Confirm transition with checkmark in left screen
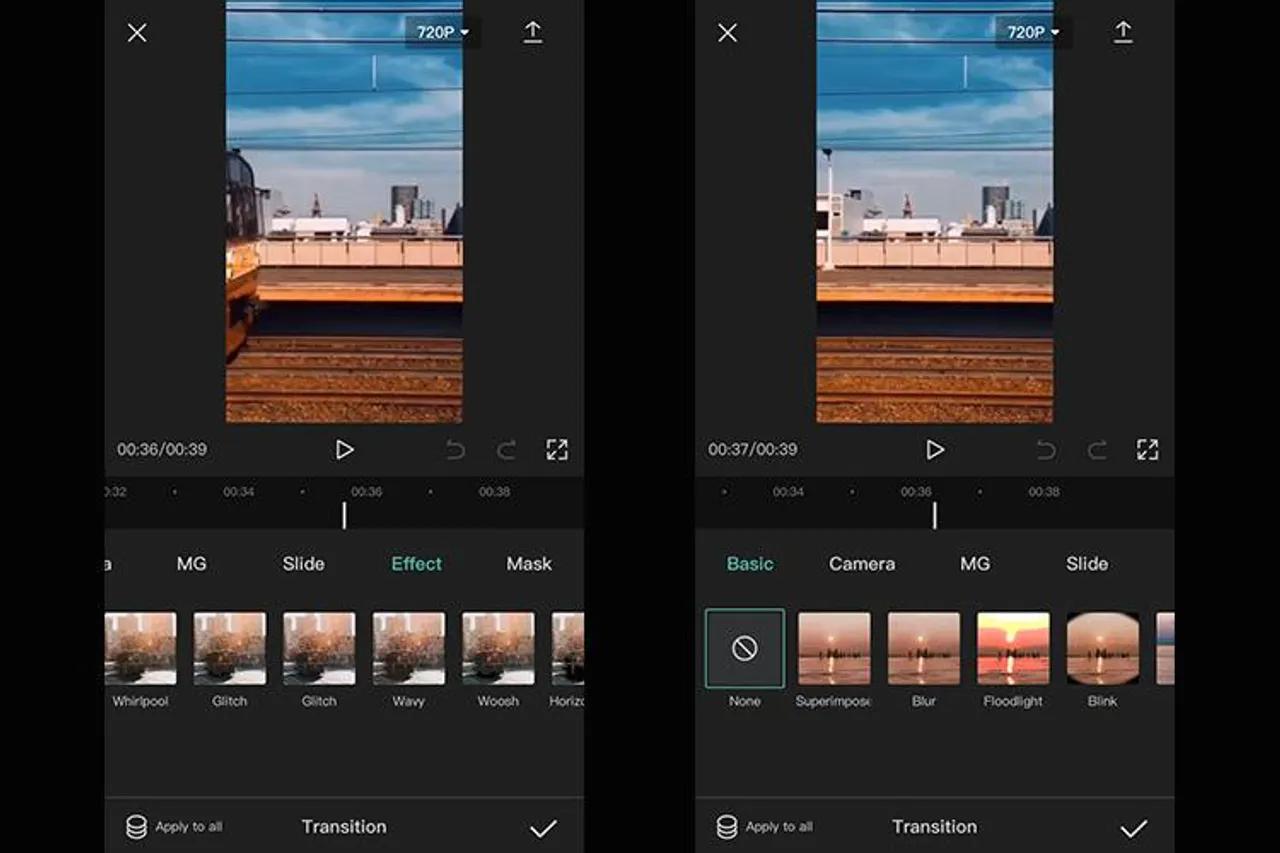Viewport: 1280px width, 853px height. tap(543, 828)
